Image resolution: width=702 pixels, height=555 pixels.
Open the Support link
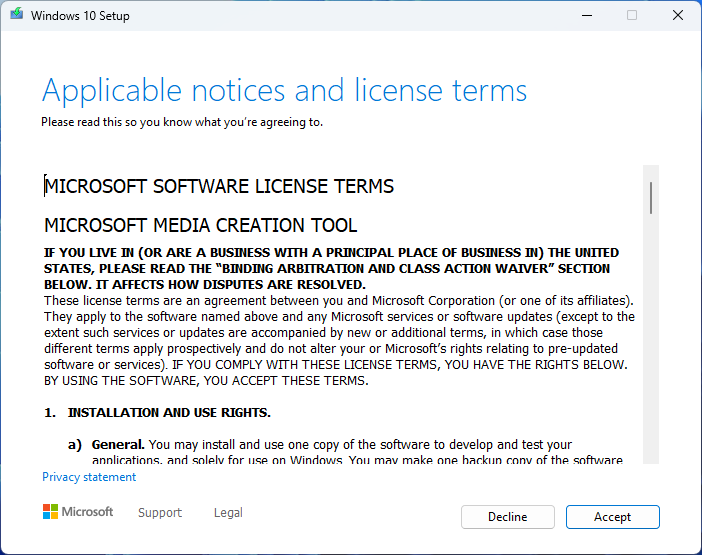160,513
